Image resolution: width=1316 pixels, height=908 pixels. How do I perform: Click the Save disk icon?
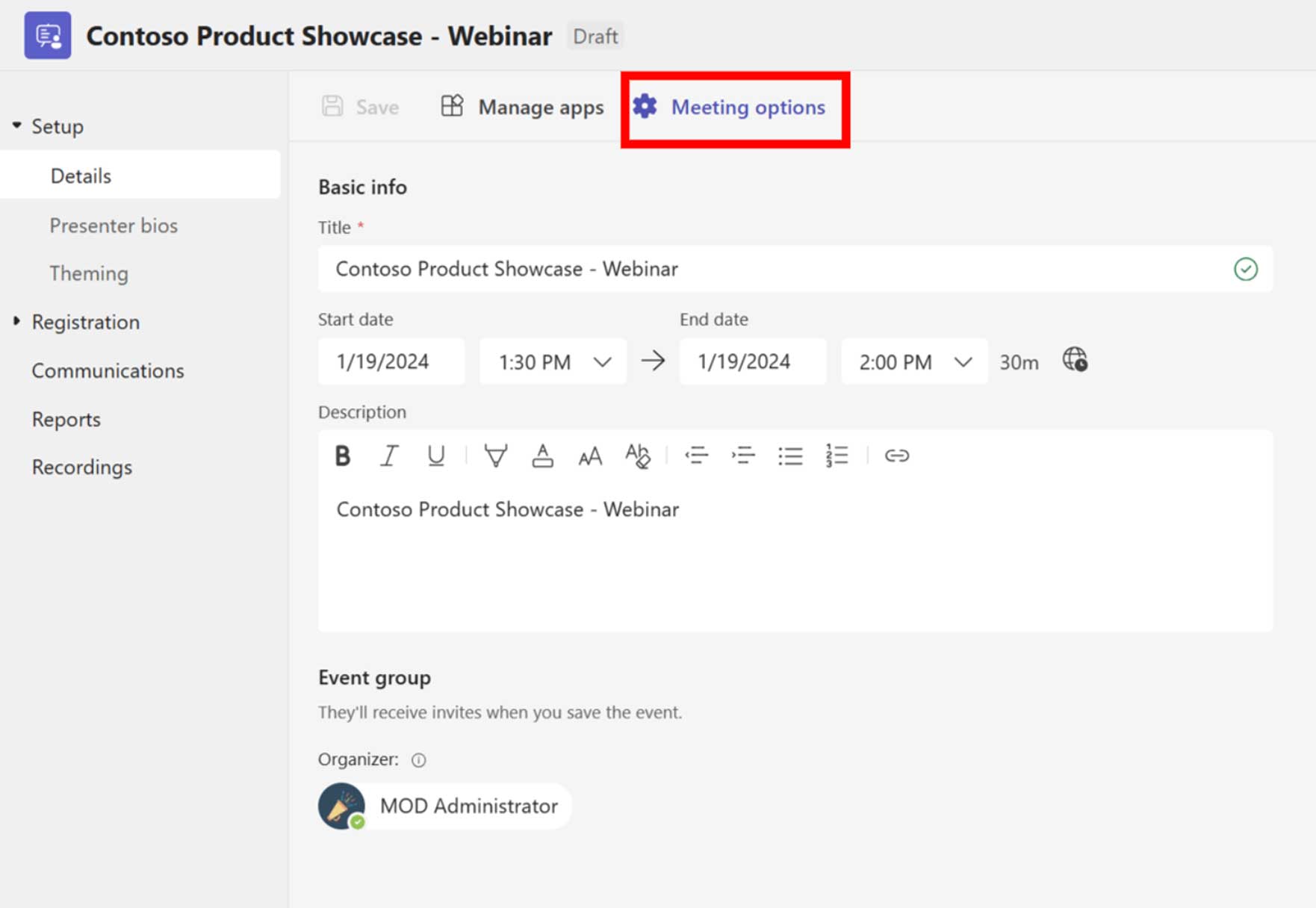point(332,106)
